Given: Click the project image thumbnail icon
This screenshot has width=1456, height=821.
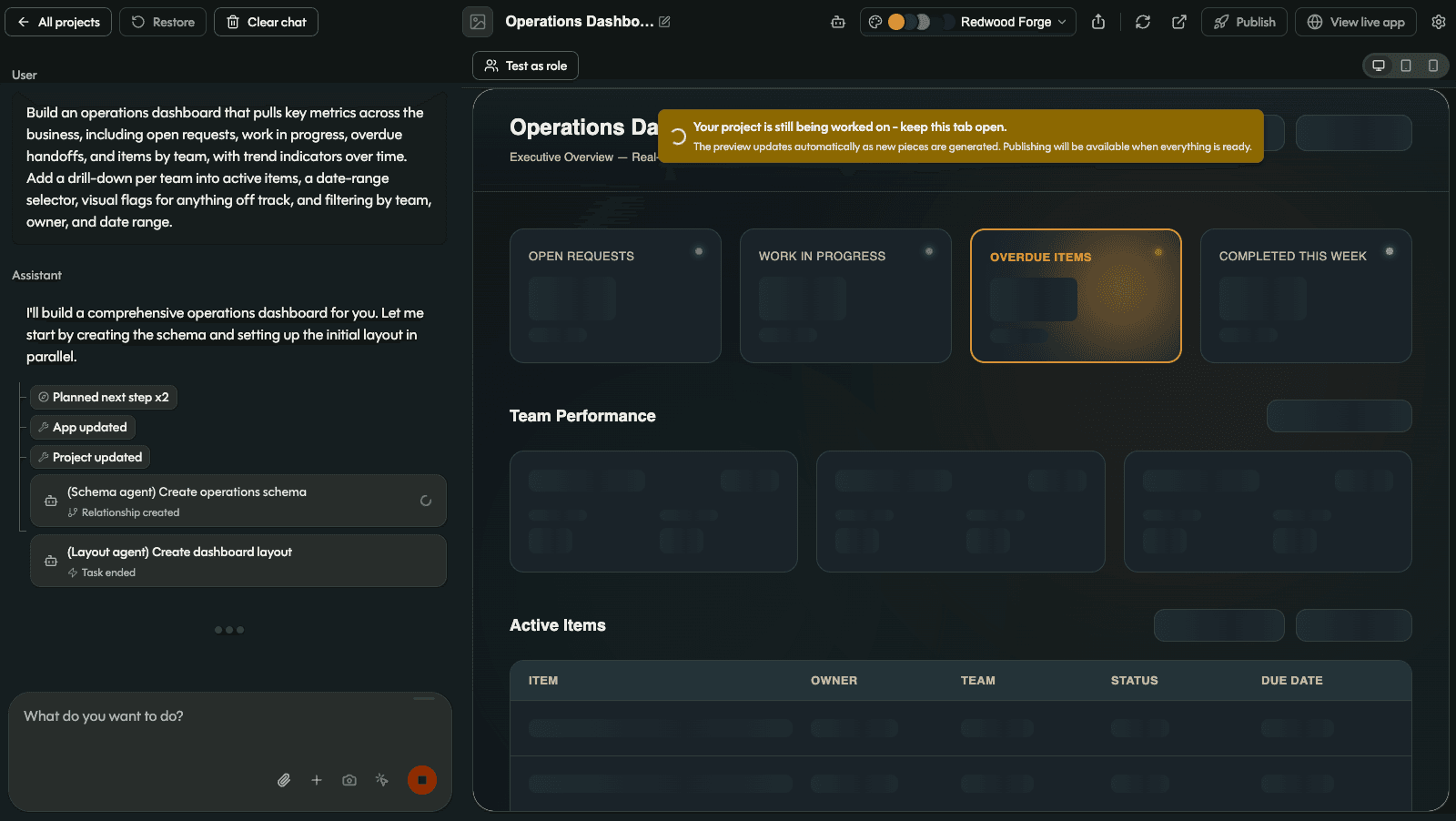Looking at the screenshot, I should pos(478,22).
